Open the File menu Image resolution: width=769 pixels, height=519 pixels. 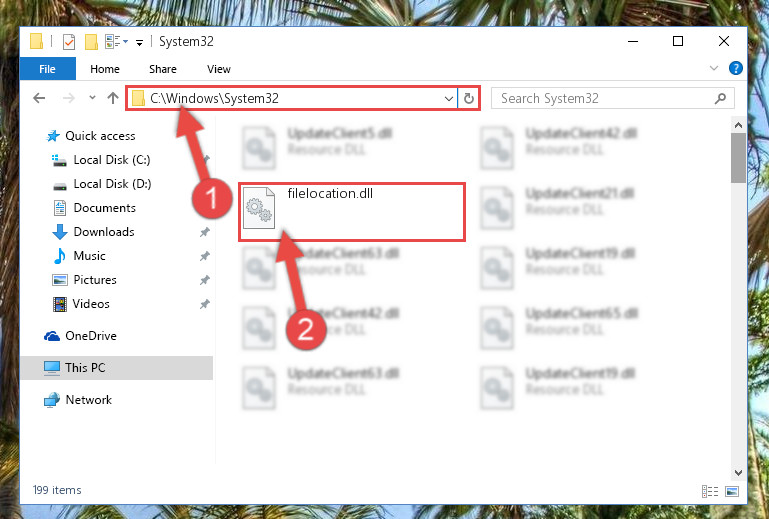48,69
